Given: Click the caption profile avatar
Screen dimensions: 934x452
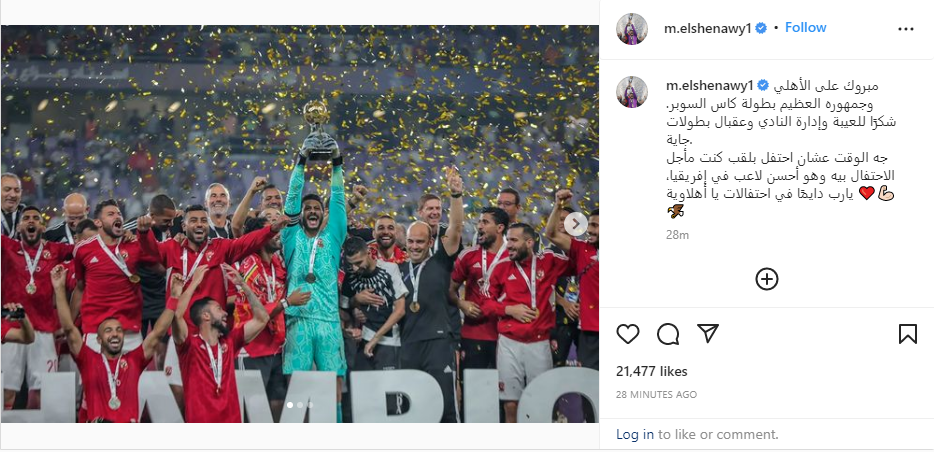Looking at the screenshot, I should tap(632, 92).
